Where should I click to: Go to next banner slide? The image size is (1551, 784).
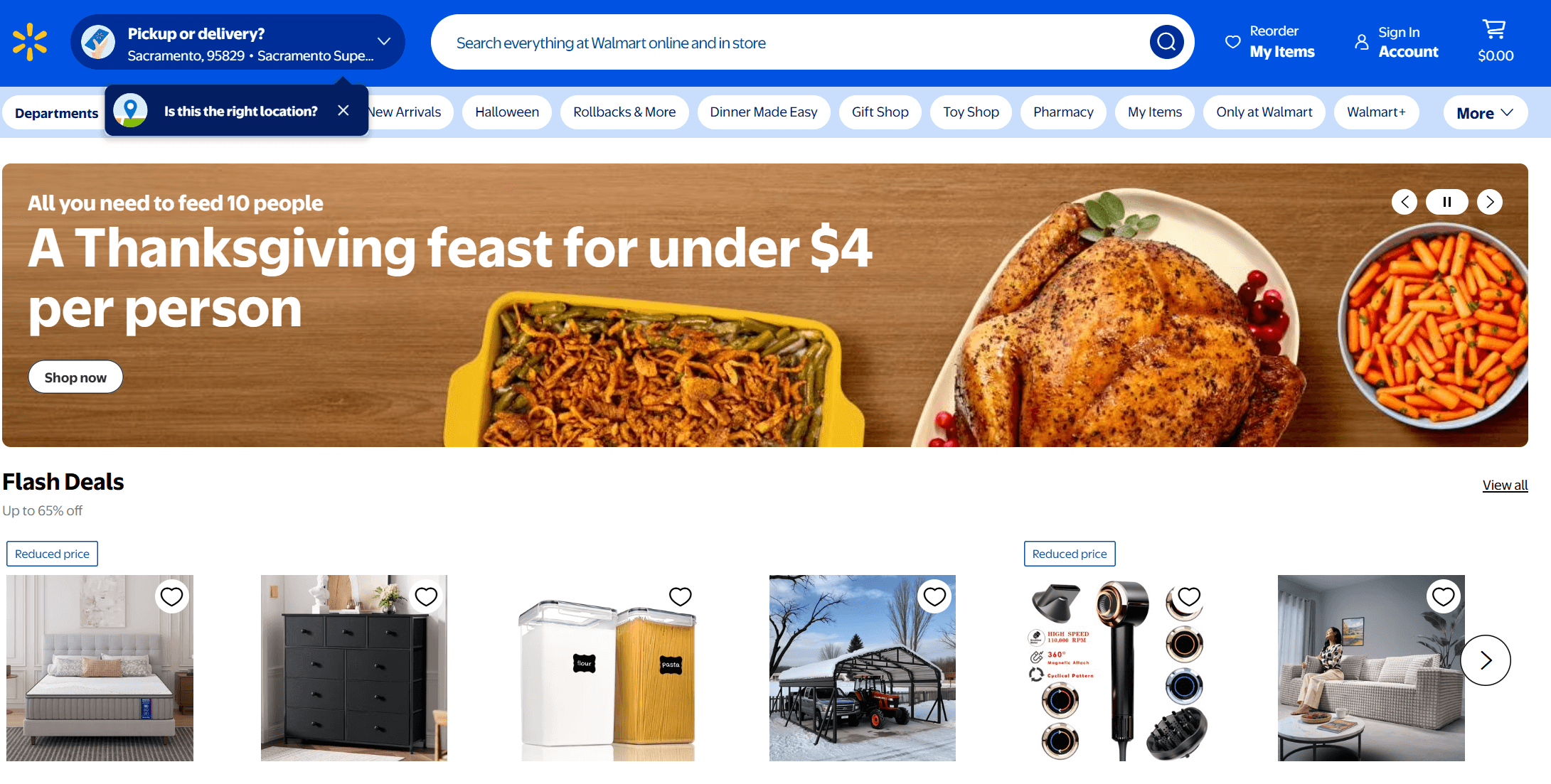pos(1490,202)
